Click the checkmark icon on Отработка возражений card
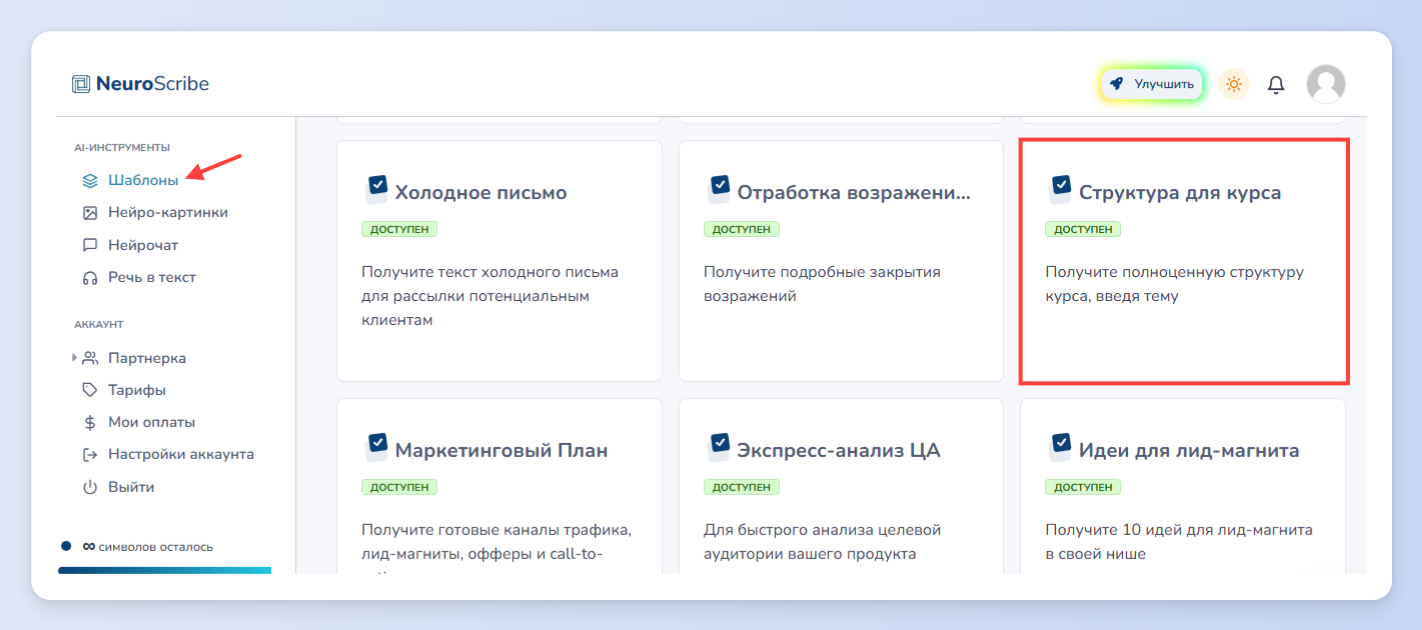1422x630 pixels. [x=718, y=188]
